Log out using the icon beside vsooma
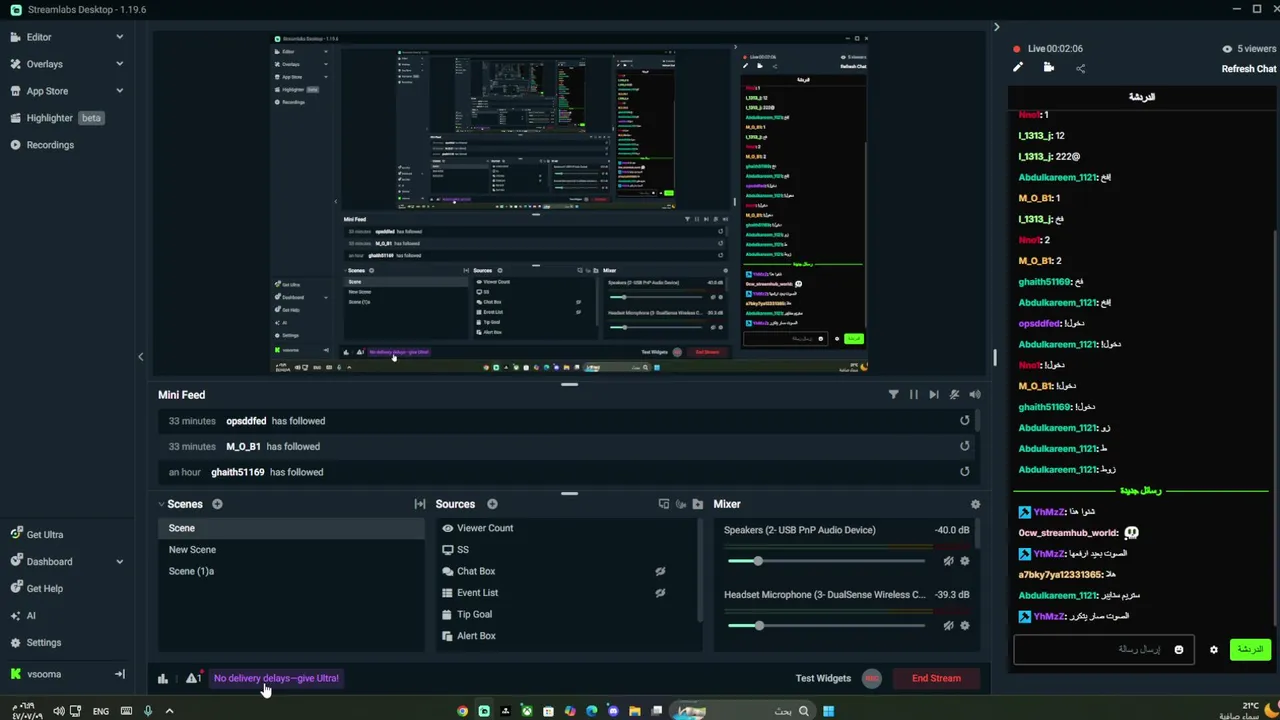 click(119, 674)
